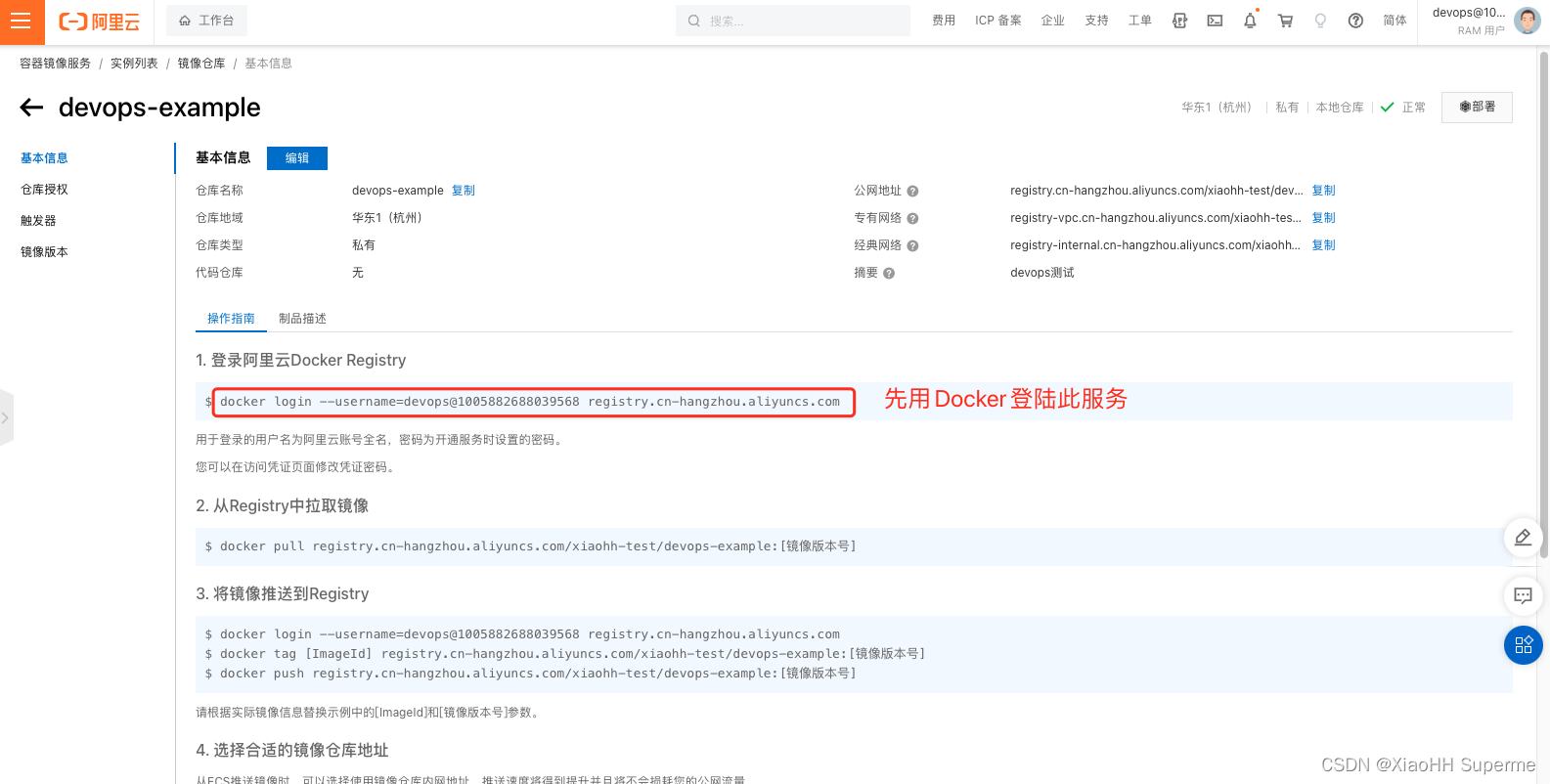Screen dimensions: 1550x784
Task: Open ICP 备案 in top bar
Action: point(998,21)
